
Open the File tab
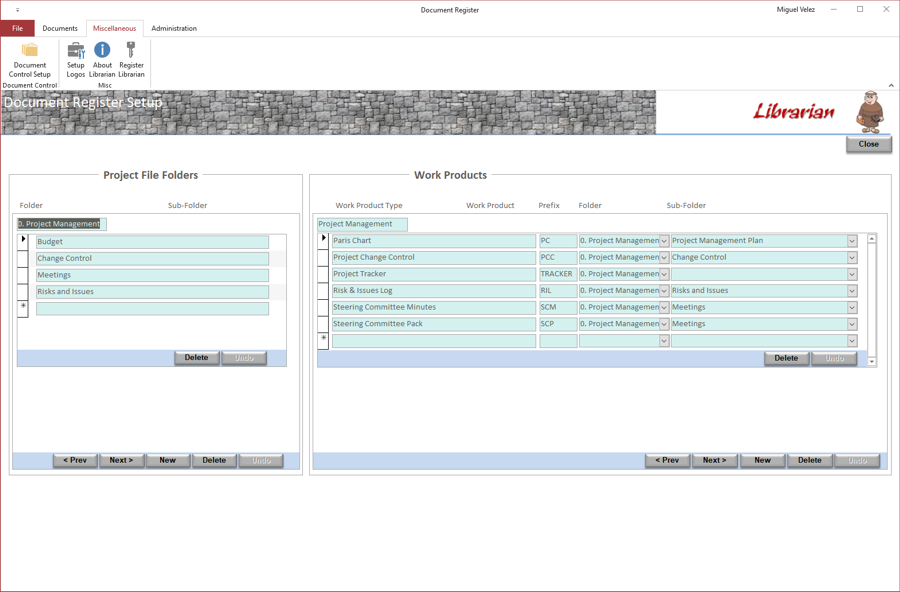(x=17, y=28)
